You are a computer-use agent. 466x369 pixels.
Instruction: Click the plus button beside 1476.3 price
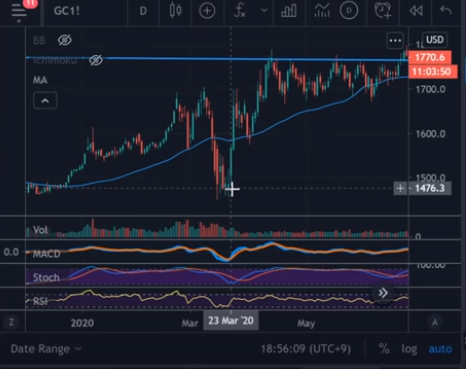point(400,188)
